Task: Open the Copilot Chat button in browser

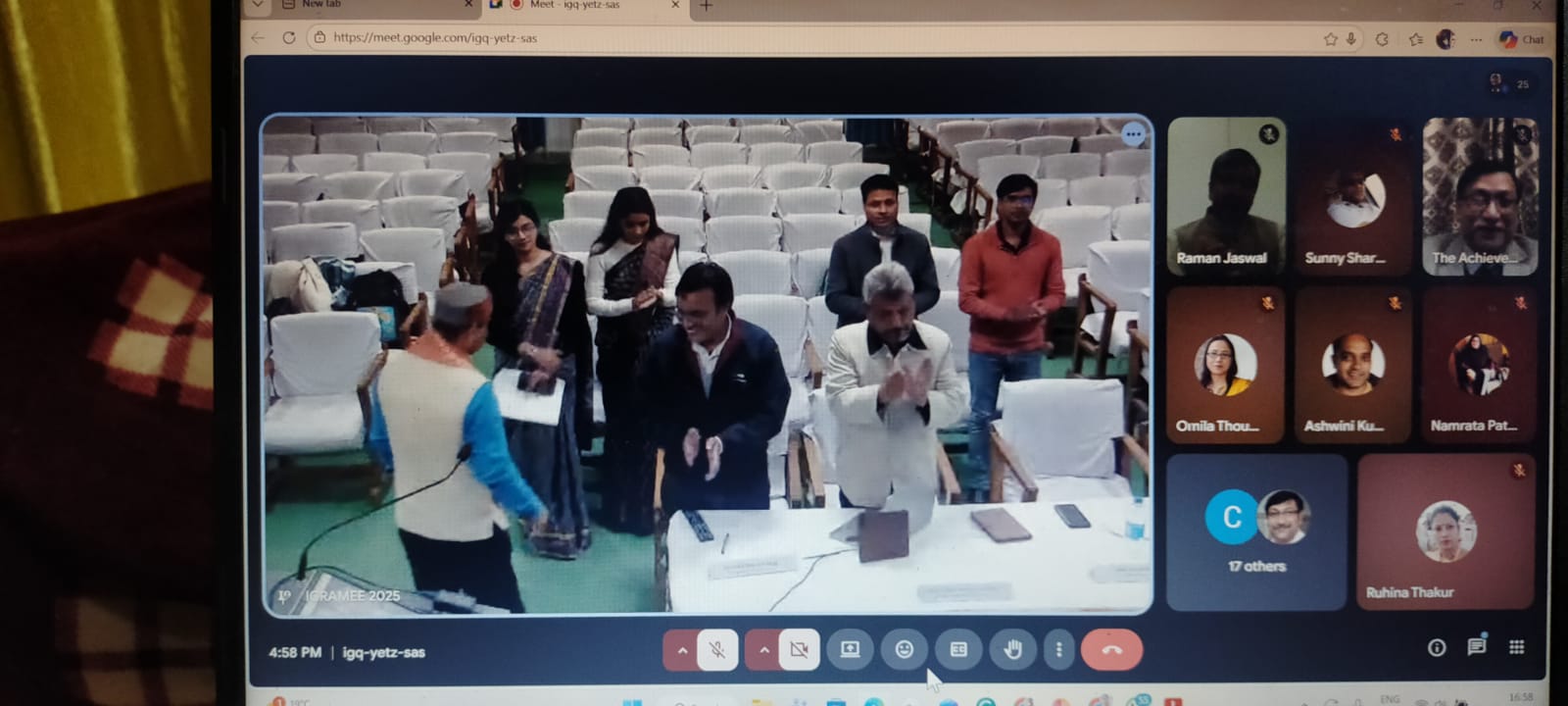Action: 1522,39
